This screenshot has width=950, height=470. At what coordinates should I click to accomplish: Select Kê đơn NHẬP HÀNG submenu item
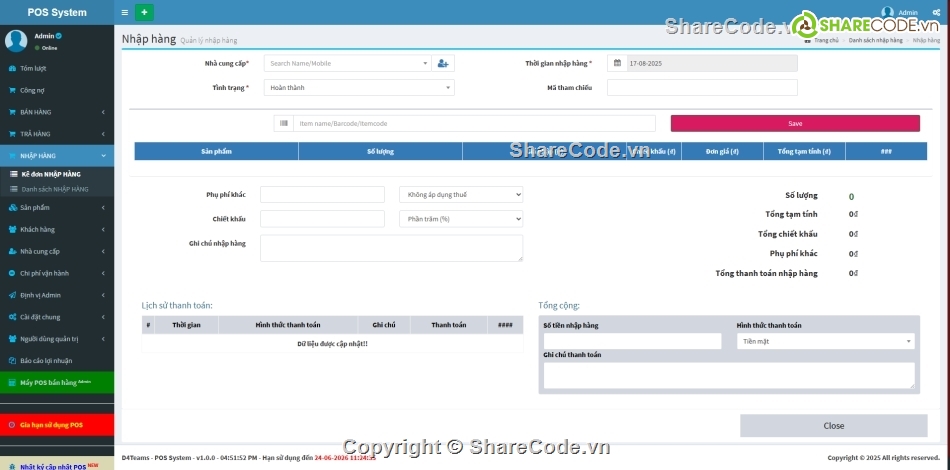[51, 174]
